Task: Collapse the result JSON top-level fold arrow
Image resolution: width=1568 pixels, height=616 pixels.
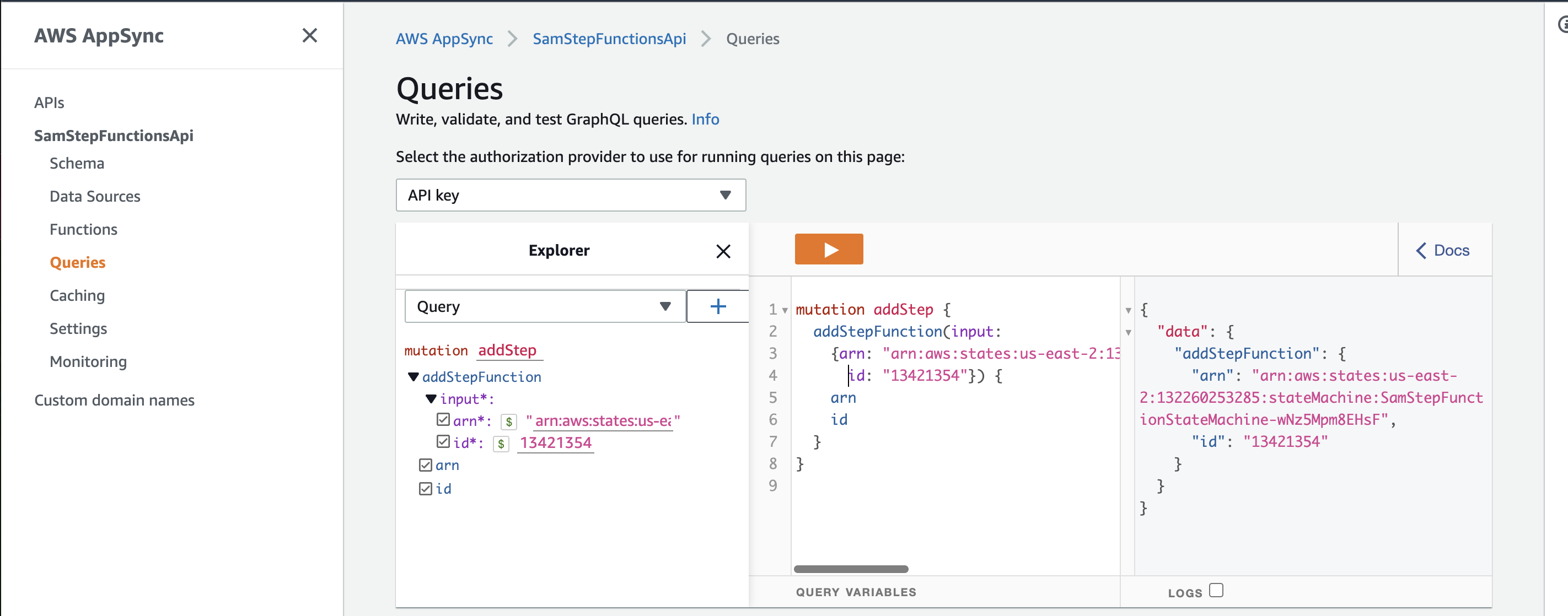Action: point(1128,310)
